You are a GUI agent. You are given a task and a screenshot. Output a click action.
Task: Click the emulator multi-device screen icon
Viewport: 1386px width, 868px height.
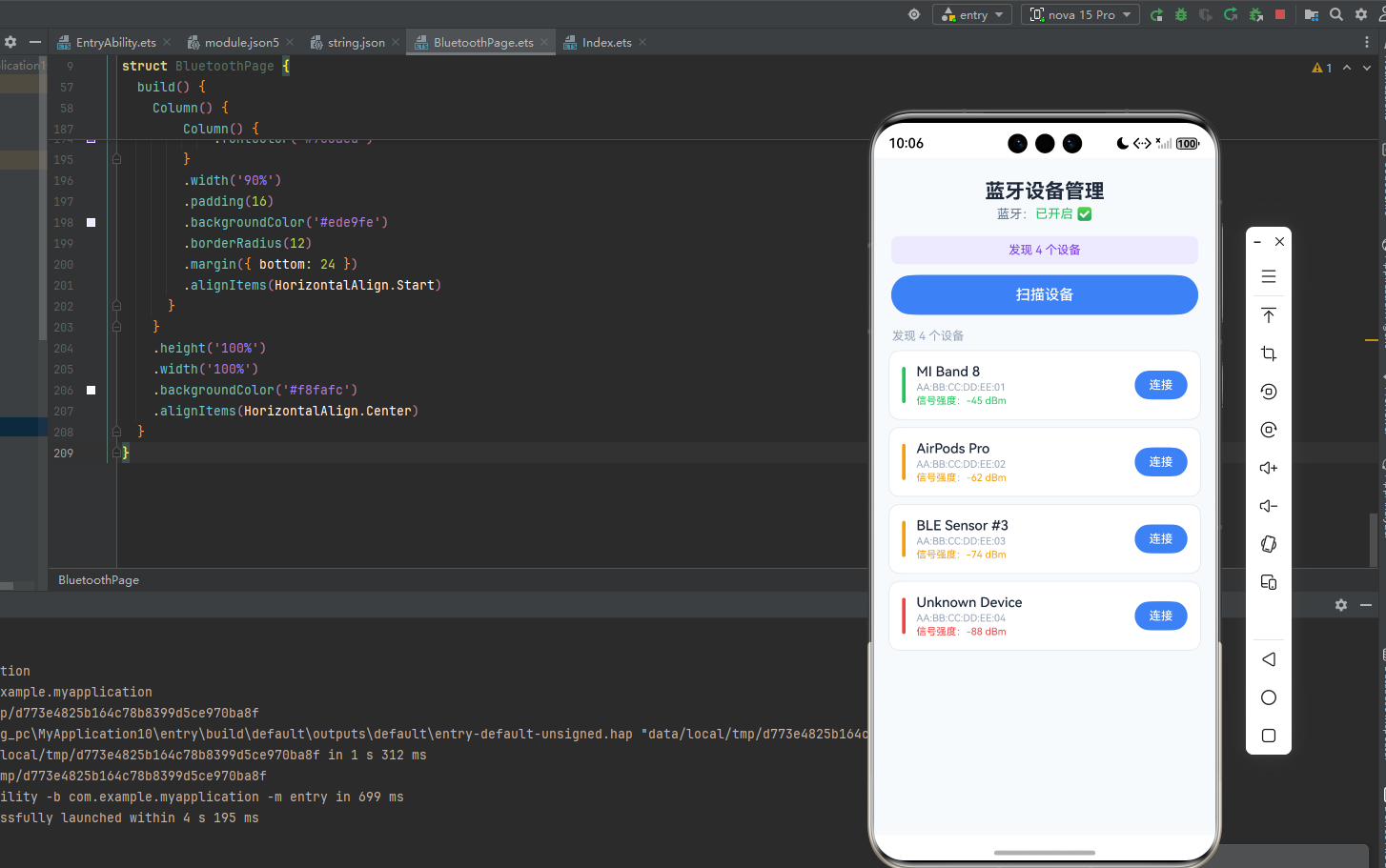[x=1269, y=582]
